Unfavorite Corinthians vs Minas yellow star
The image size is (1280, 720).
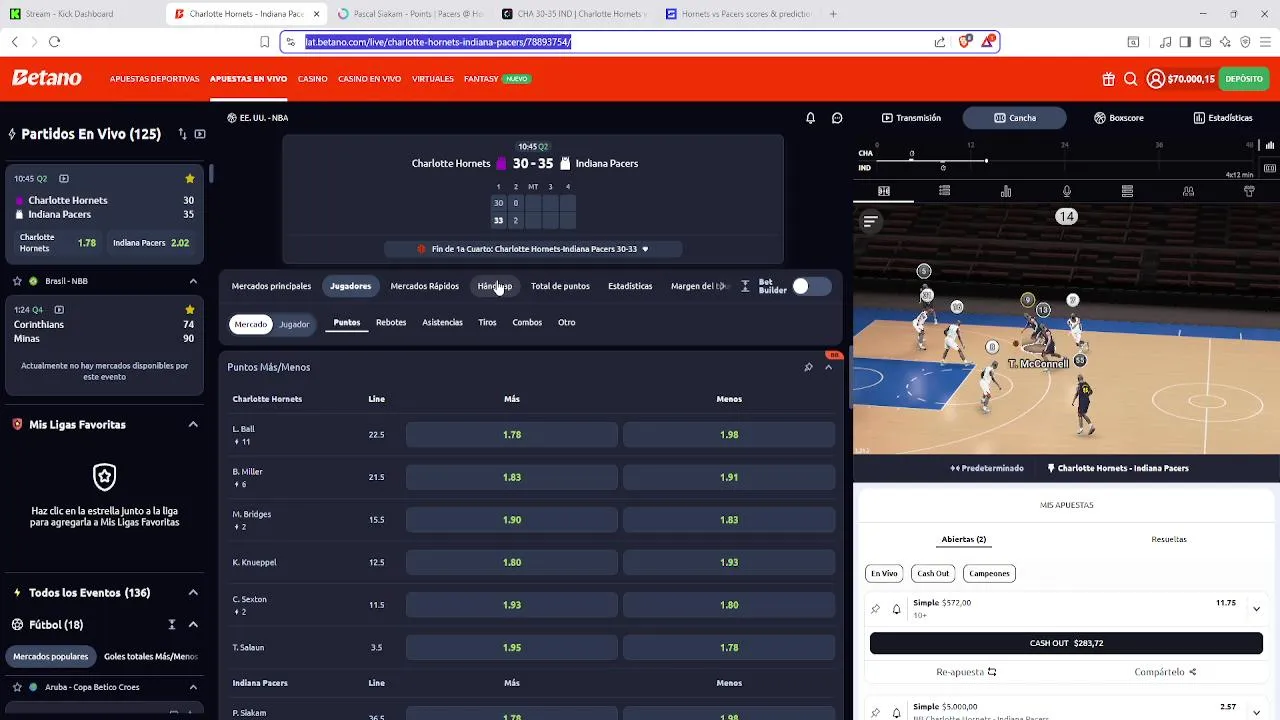[x=189, y=310]
